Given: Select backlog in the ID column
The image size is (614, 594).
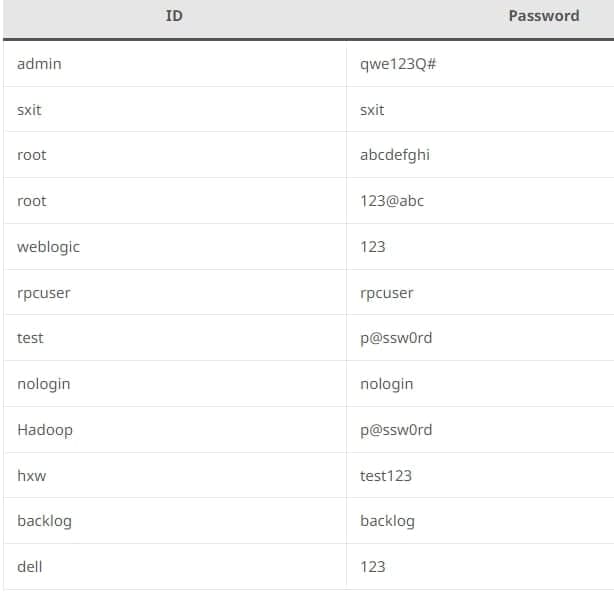Looking at the screenshot, I should [45, 521].
